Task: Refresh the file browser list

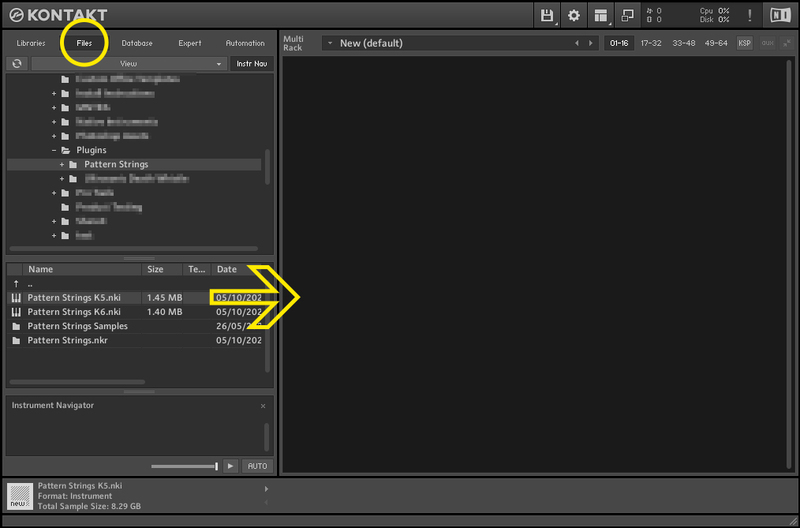Action: (17, 64)
